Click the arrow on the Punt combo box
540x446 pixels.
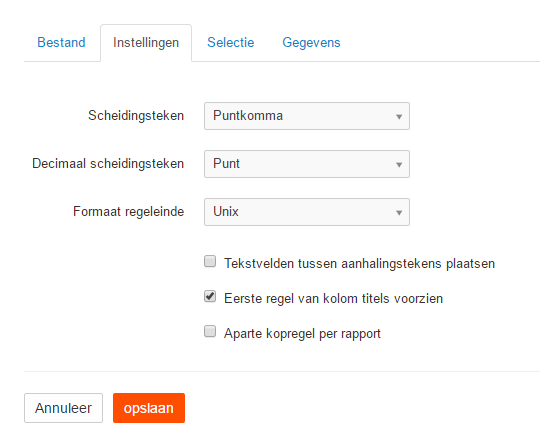(x=399, y=165)
